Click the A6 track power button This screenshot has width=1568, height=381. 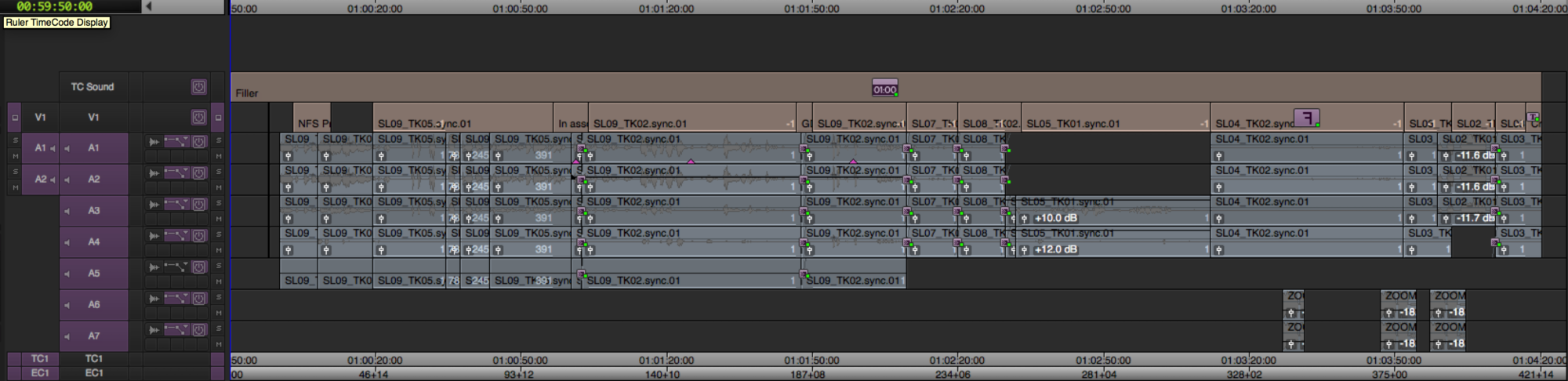point(199,299)
